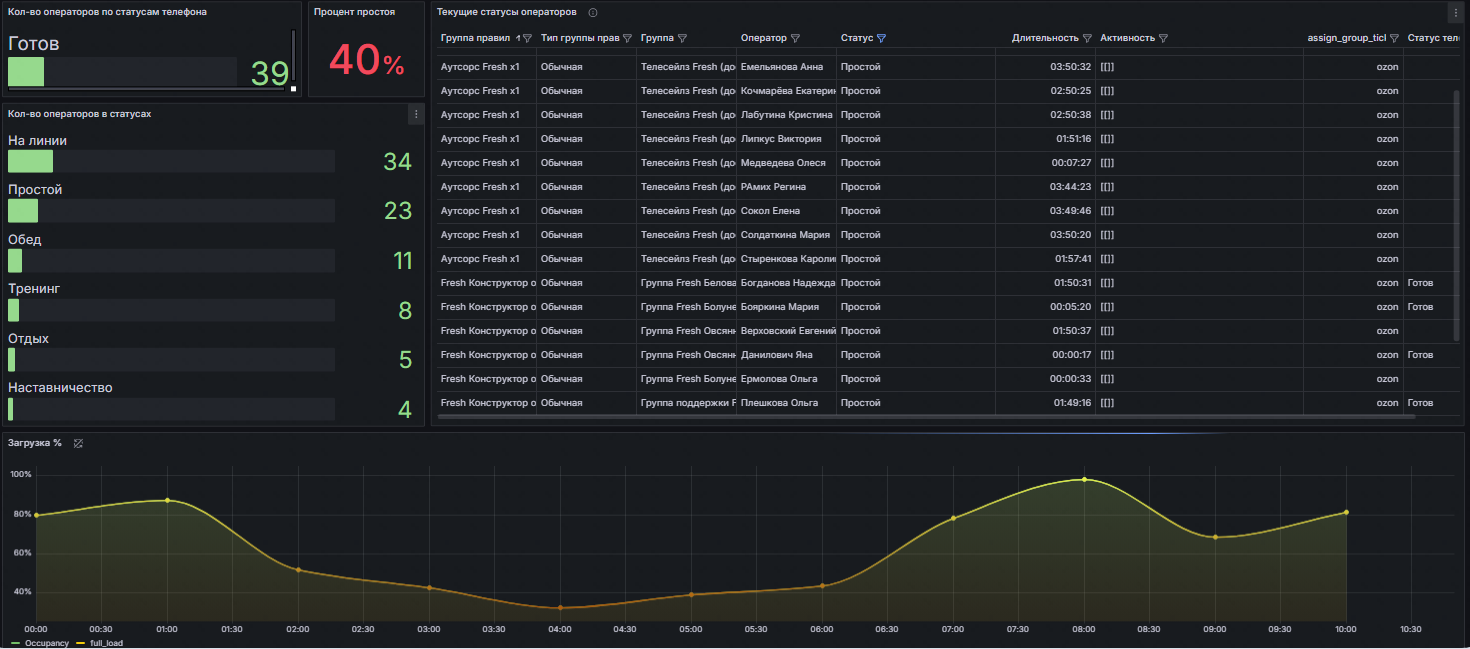The height and width of the screenshot is (649, 1470).
Task: Click Кол-во операторов по статусам телефона title
Action: click(107, 12)
